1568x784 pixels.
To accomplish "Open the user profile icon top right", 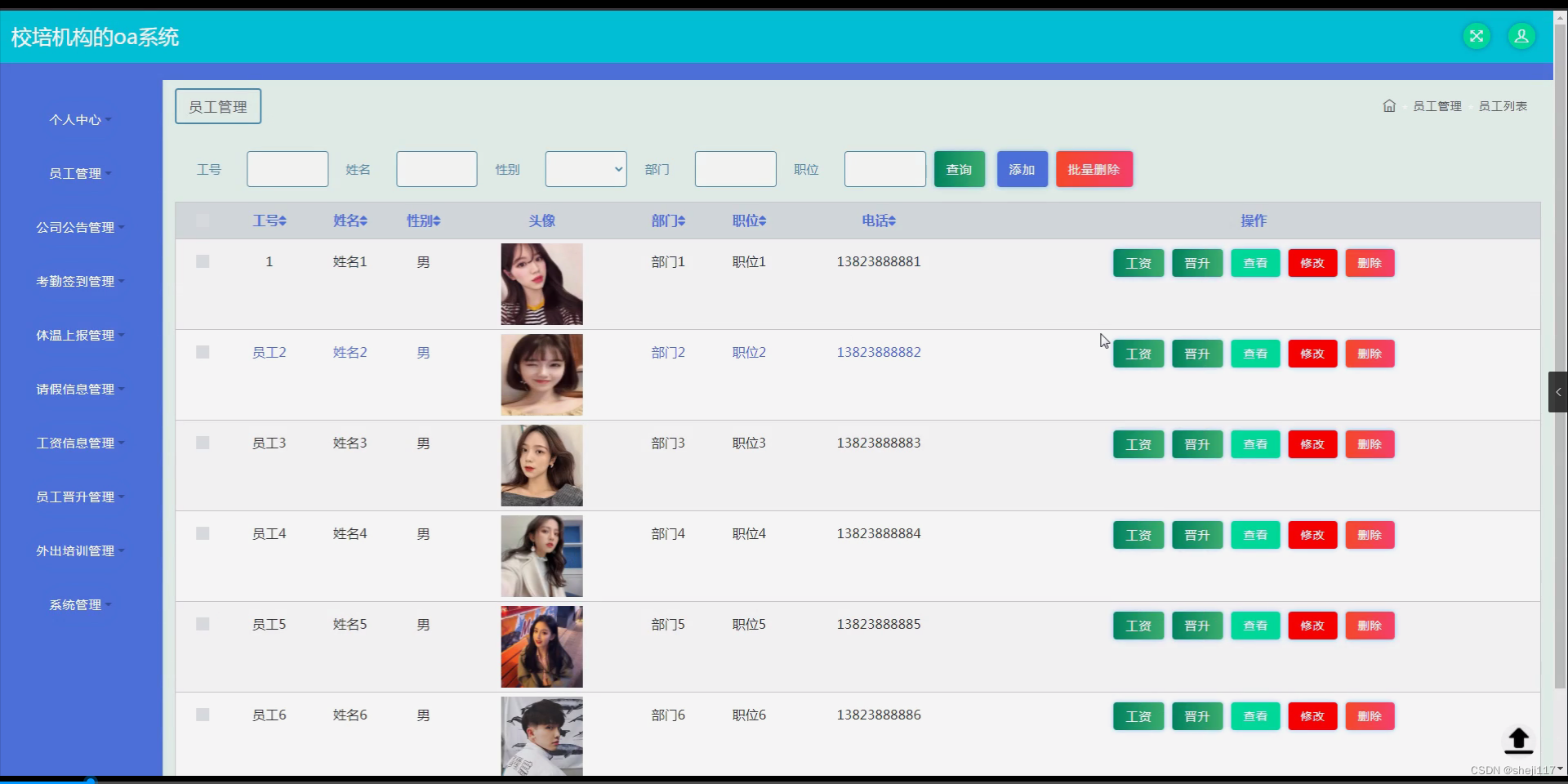I will click(1521, 36).
